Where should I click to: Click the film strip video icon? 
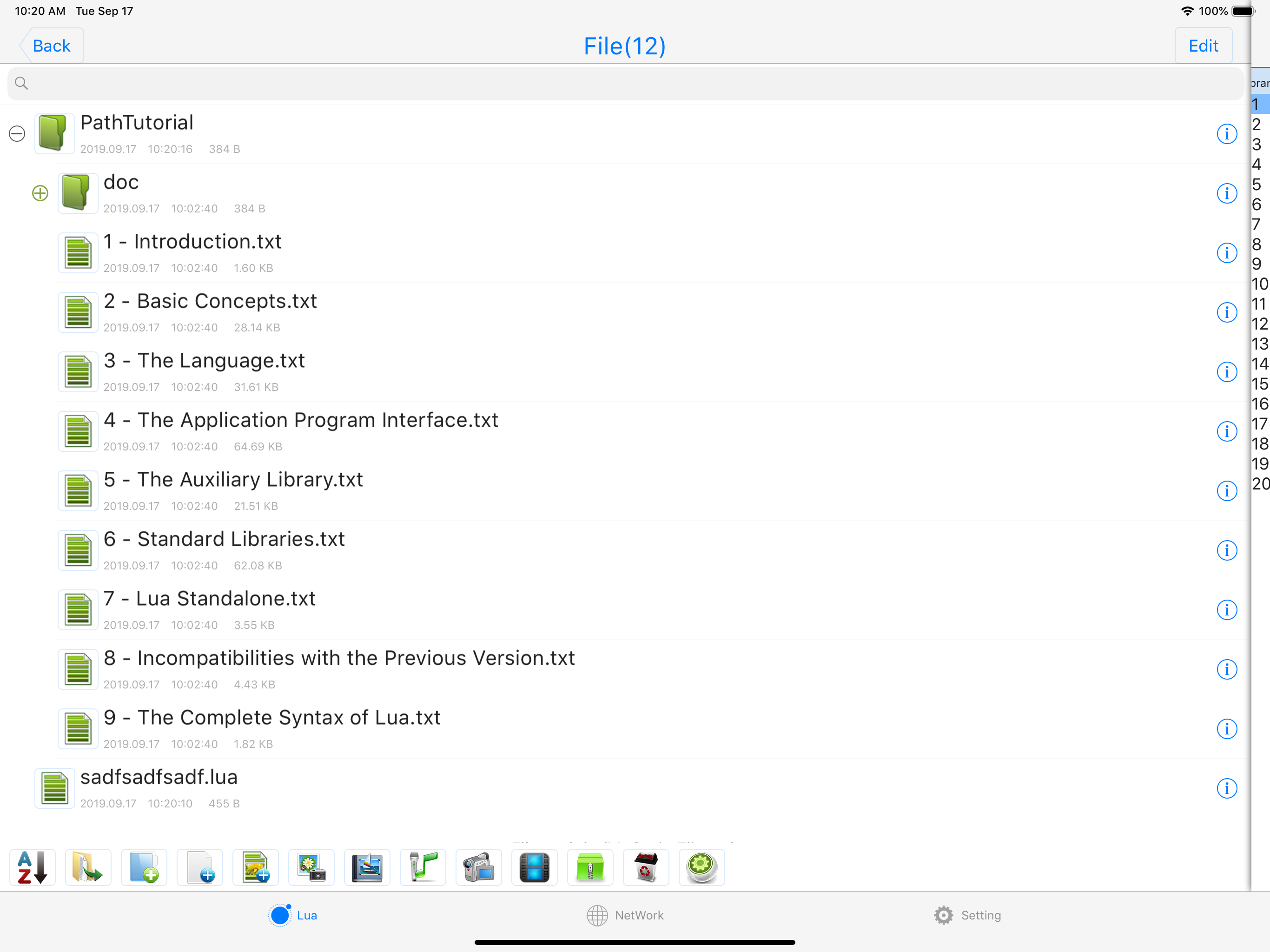coord(534,867)
